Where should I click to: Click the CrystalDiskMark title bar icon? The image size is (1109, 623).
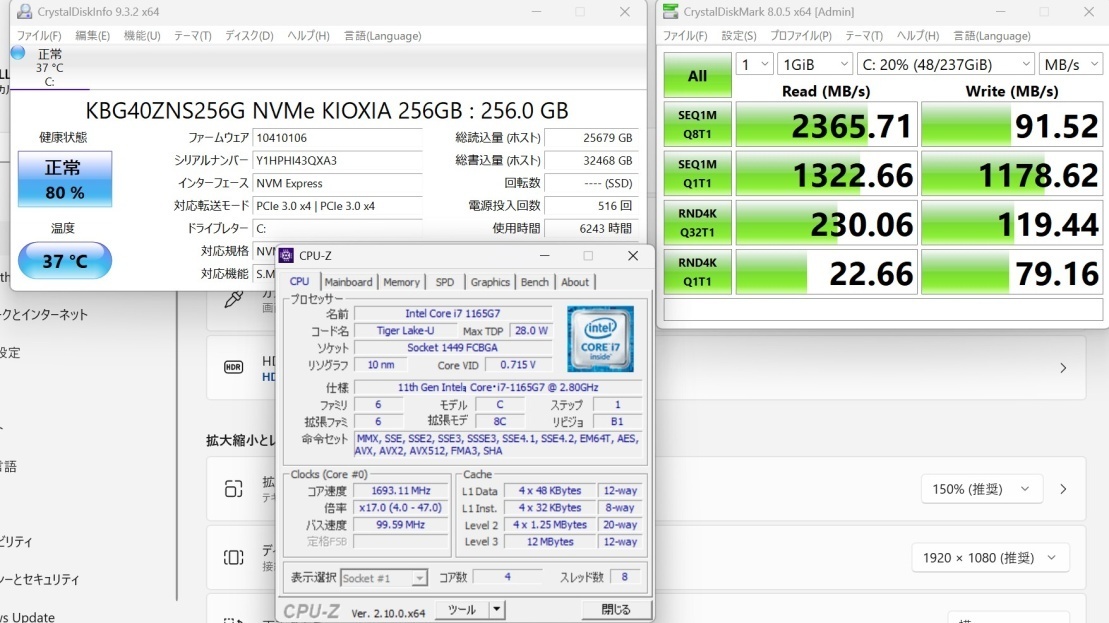(669, 12)
